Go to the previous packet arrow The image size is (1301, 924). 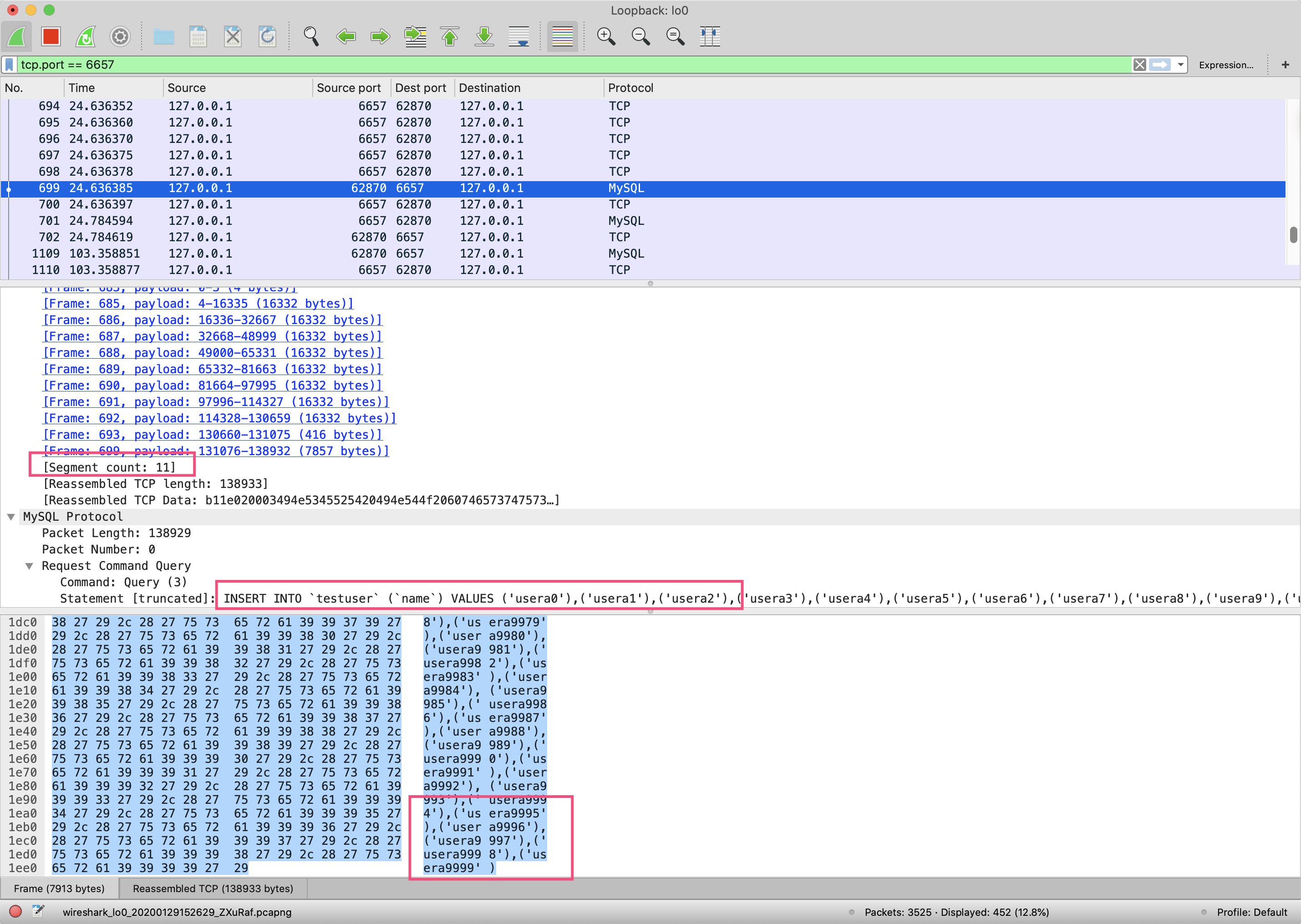click(346, 37)
